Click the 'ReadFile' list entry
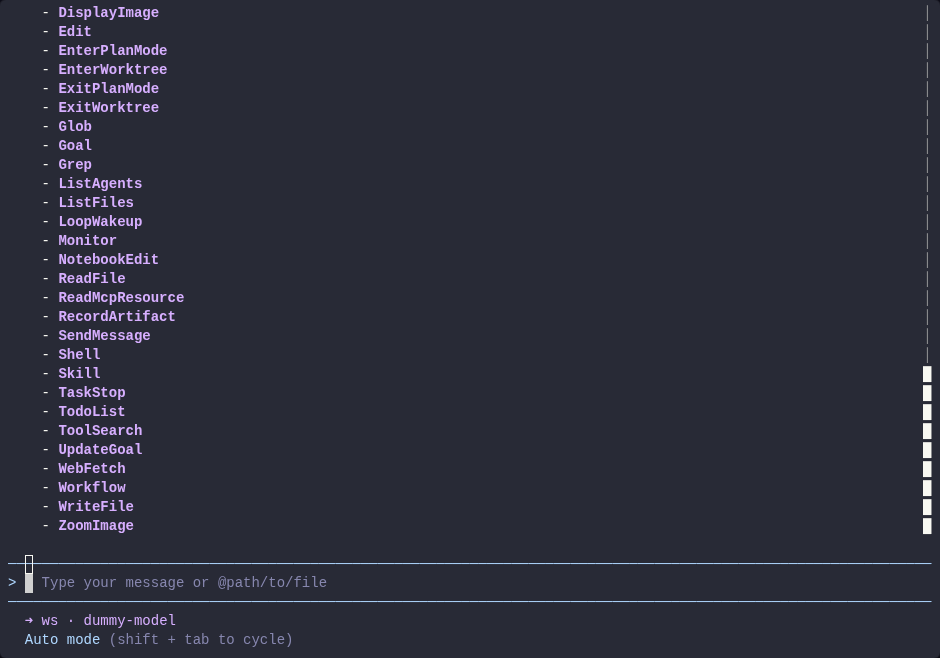Viewport: 940px width, 658px height. (x=92, y=278)
